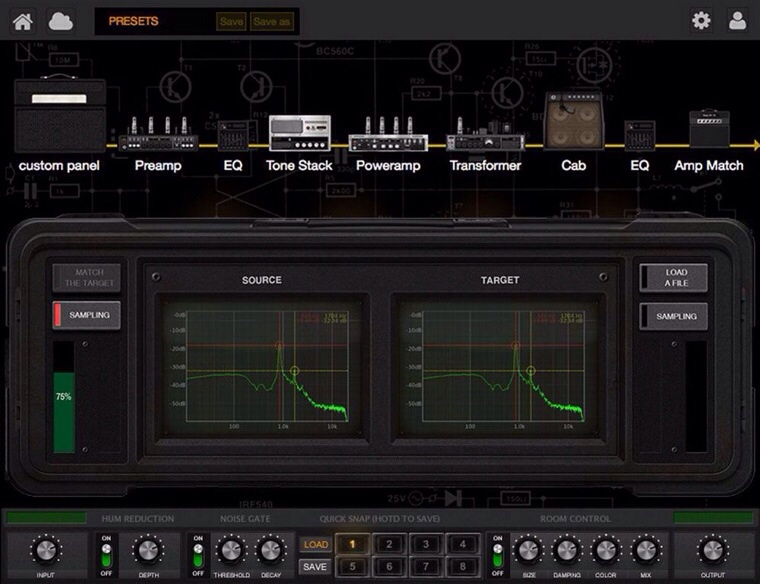760x584 pixels.
Task: Select Quick Snap slot 4
Action: (x=463, y=544)
